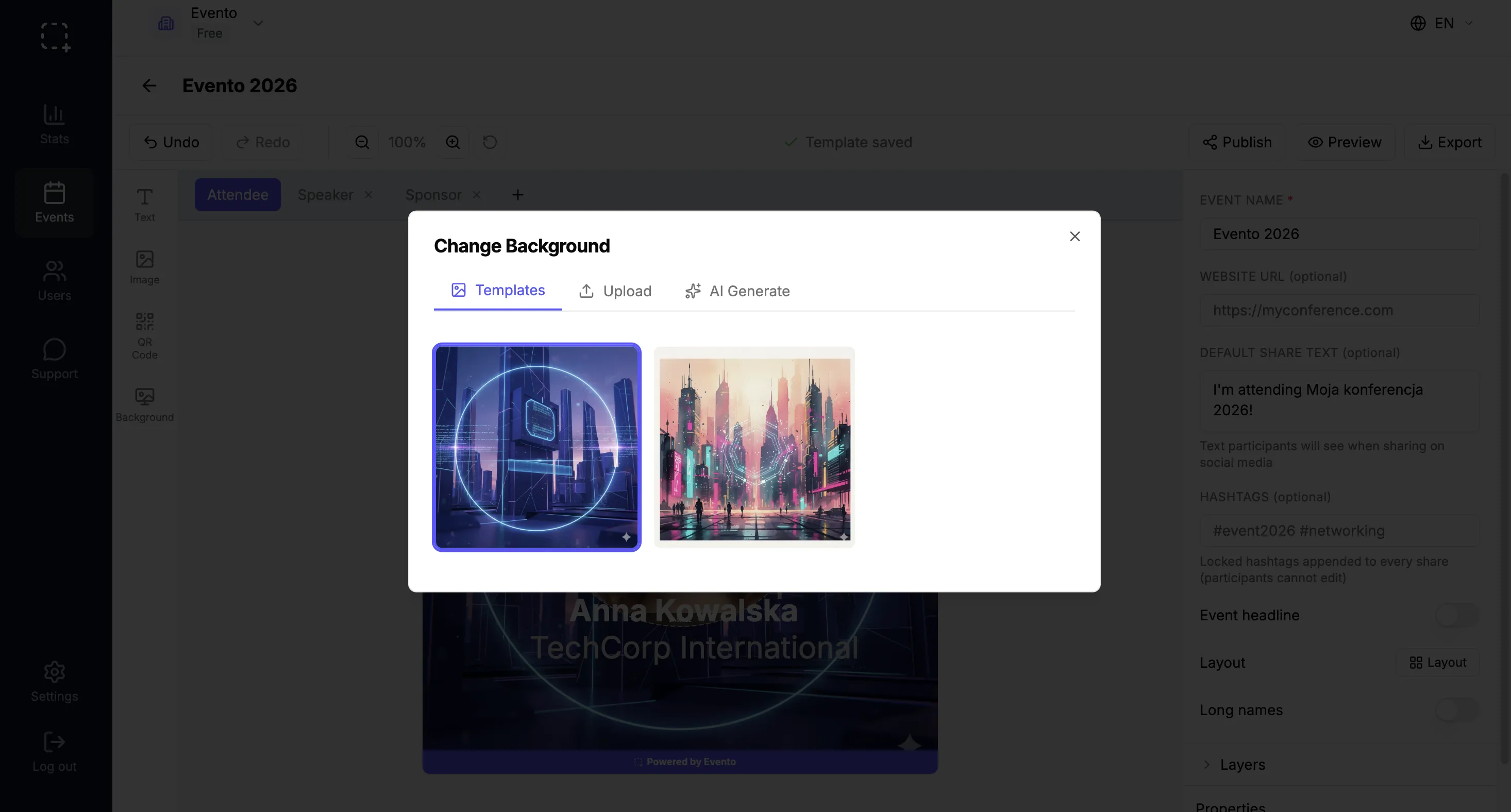
Task: Export the current template
Action: (1450, 142)
